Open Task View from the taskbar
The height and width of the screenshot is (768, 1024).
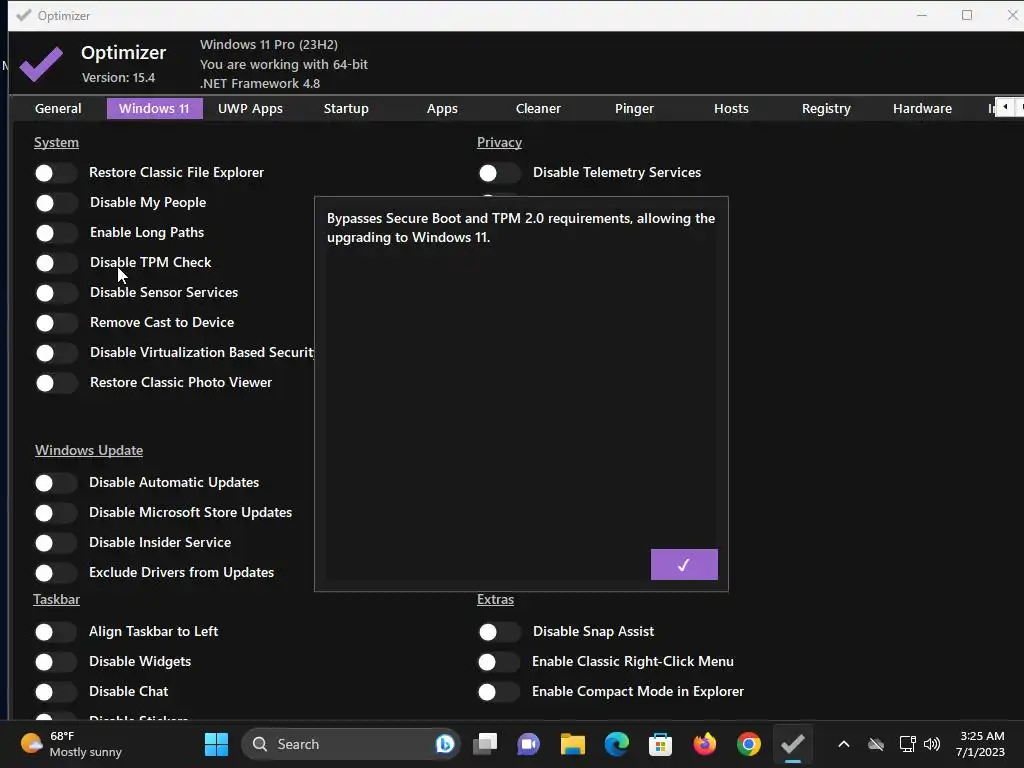pyautogui.click(x=485, y=744)
